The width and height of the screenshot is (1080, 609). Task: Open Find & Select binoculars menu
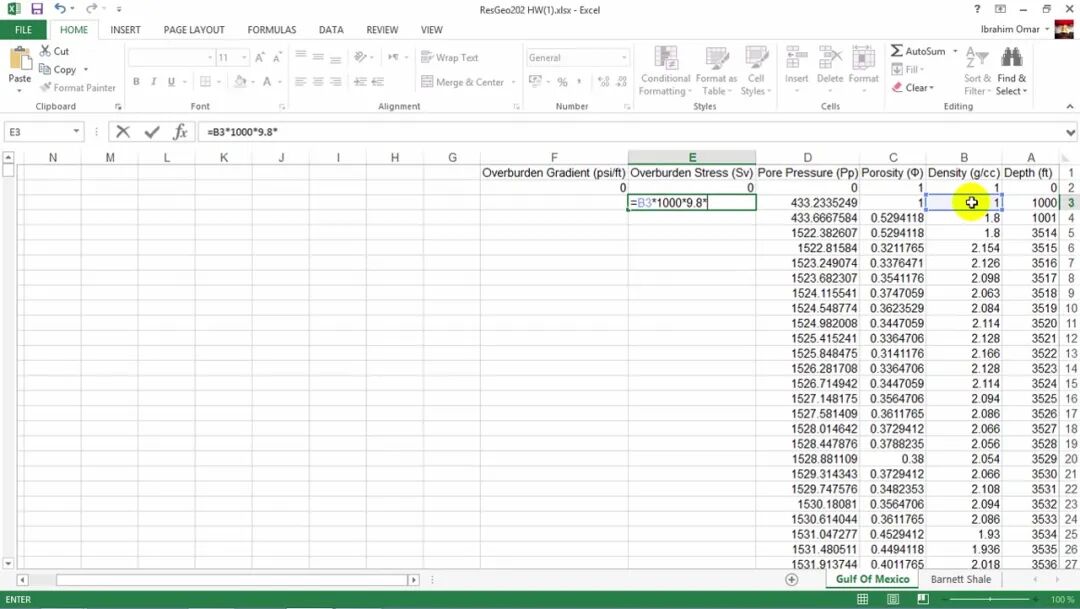click(x=1011, y=71)
